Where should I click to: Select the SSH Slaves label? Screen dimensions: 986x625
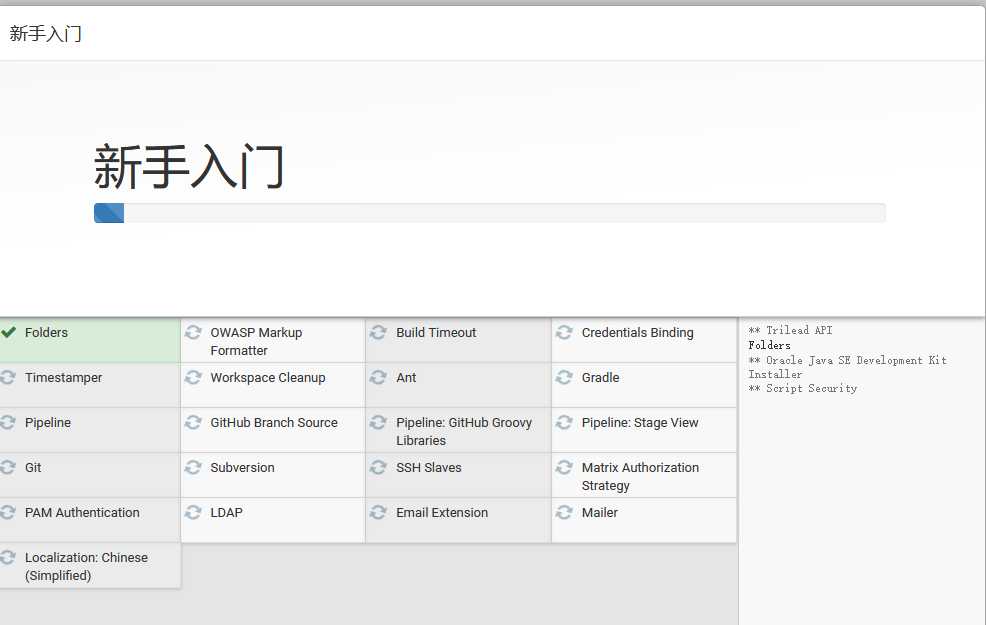click(x=428, y=467)
